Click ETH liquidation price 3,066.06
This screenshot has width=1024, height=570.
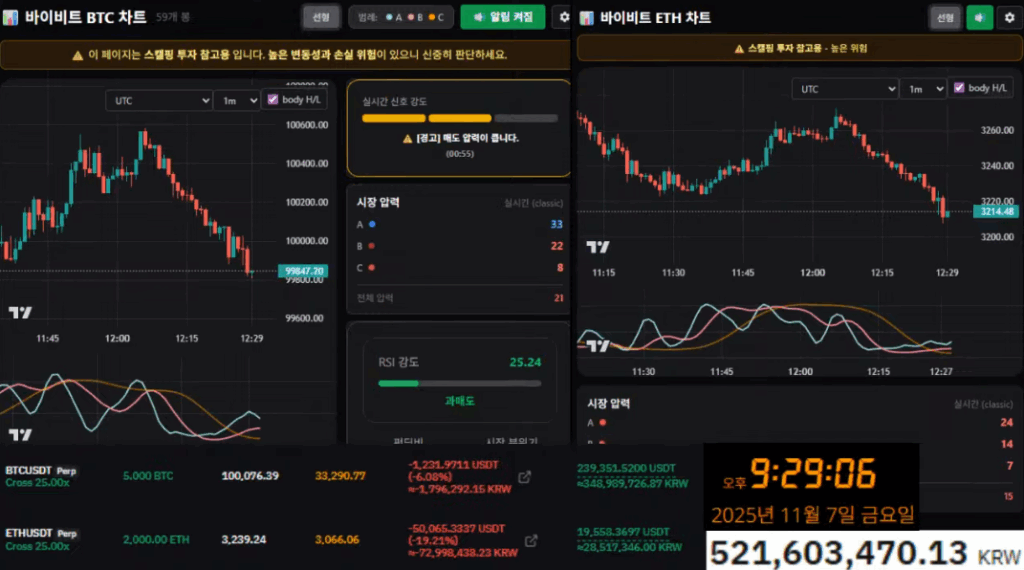pyautogui.click(x=337, y=540)
